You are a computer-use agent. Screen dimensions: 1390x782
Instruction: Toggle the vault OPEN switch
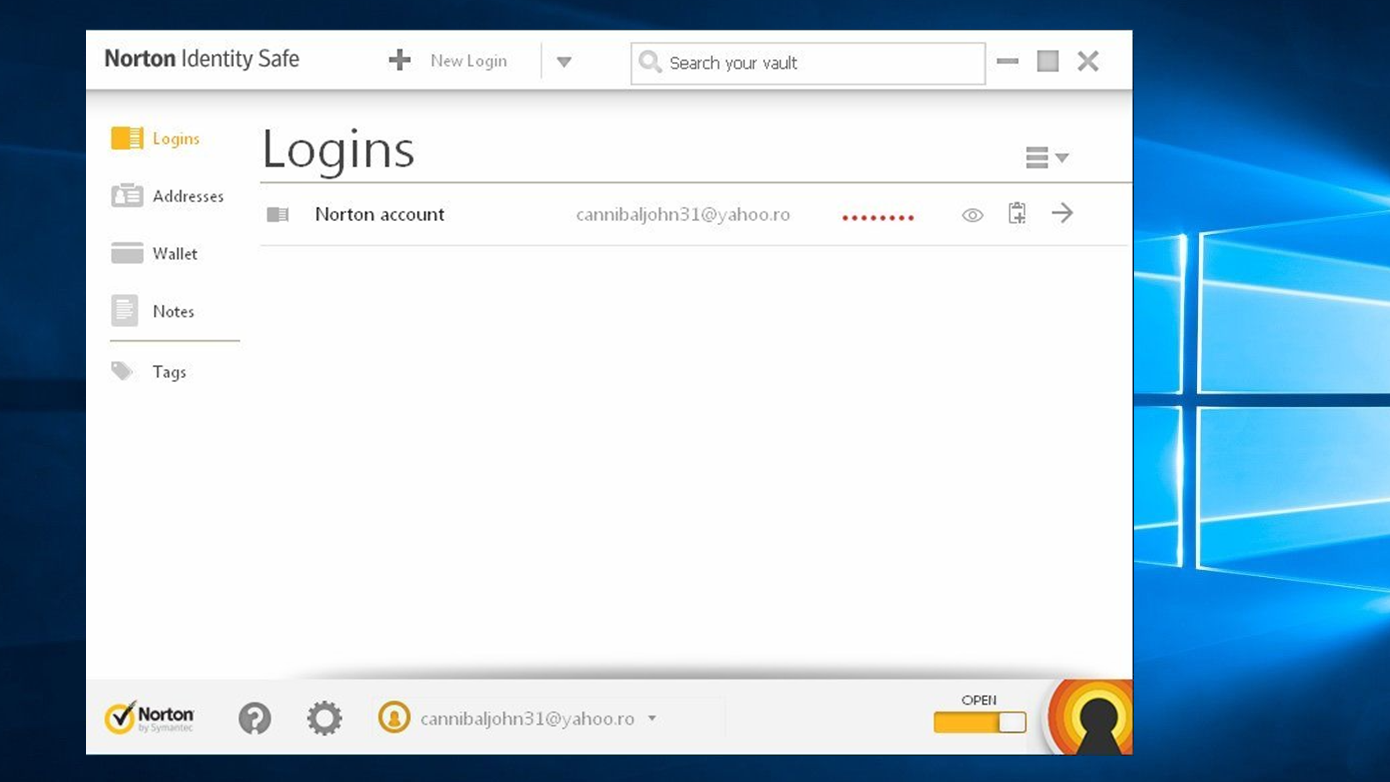980,722
